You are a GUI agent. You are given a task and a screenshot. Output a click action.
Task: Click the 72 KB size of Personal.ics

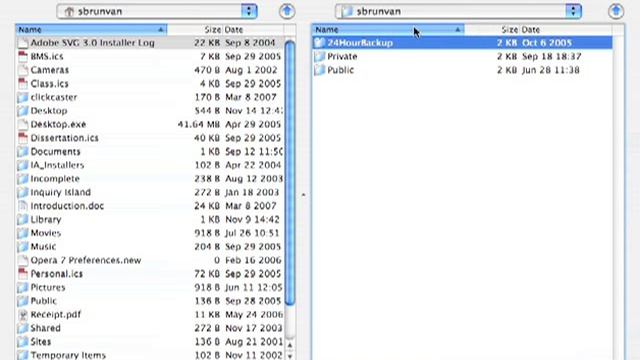pyautogui.click(x=207, y=273)
